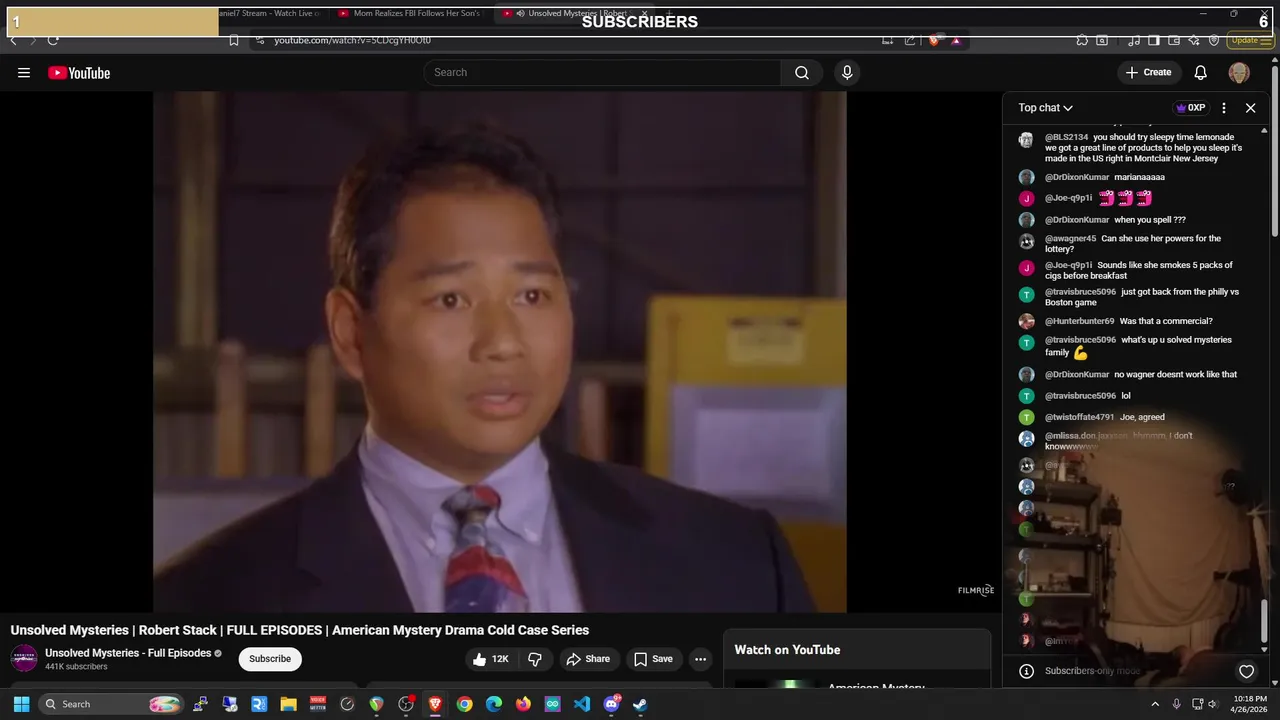
Task: Click @DrDixonKumar 'marianaaaaa' chat message
Action: point(1140,177)
